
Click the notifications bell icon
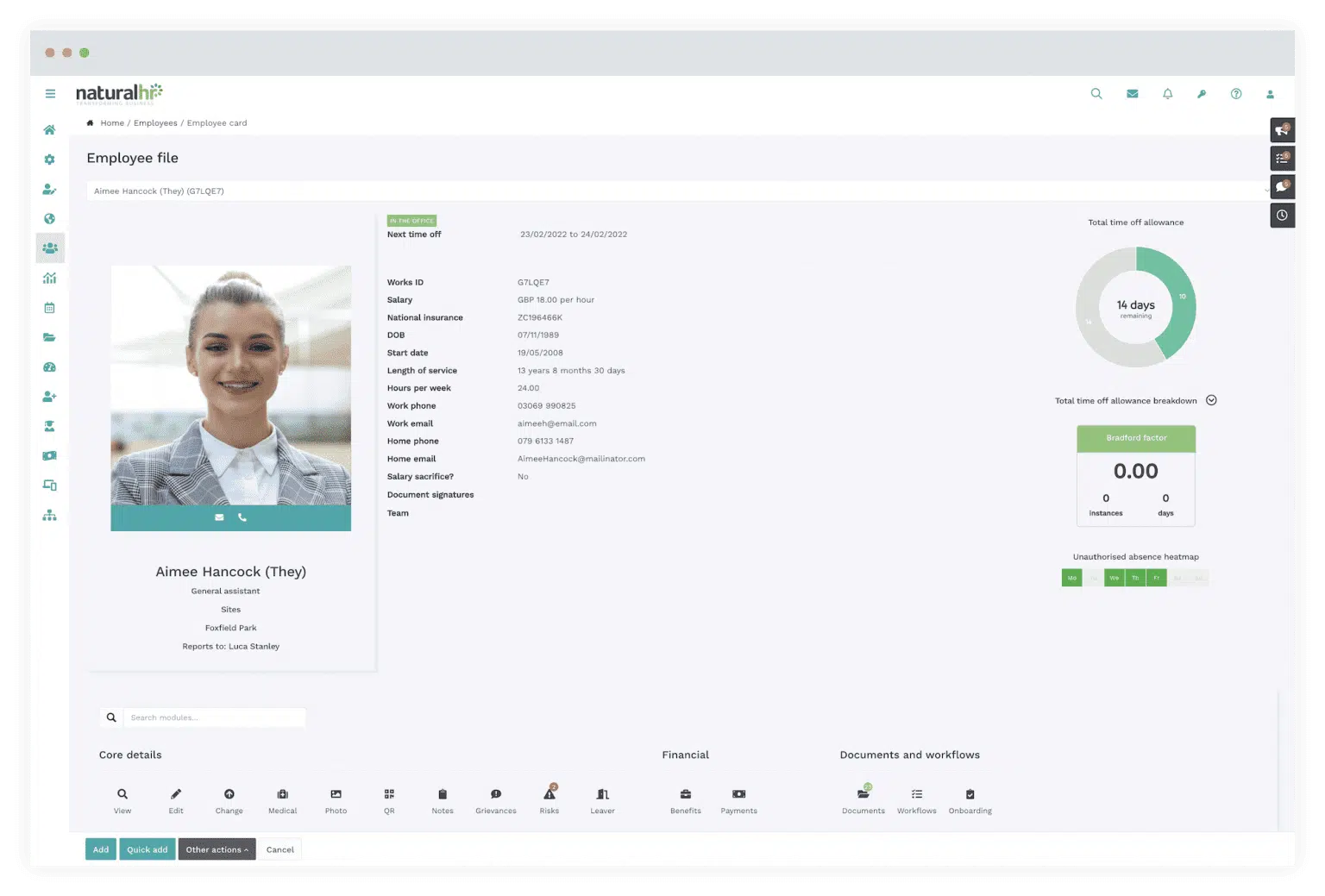[x=1167, y=94]
